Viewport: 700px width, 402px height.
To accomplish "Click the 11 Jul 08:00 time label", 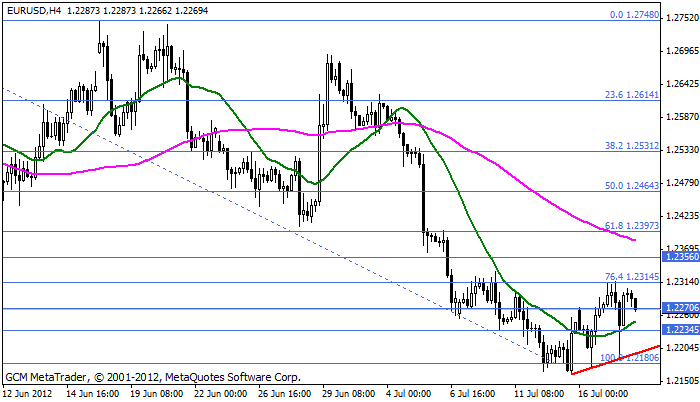I will click(539, 394).
